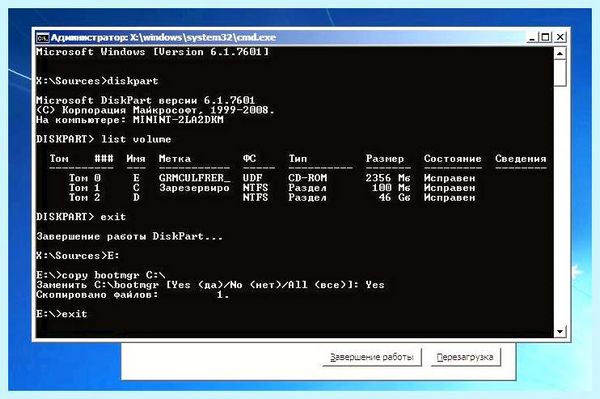This screenshot has width=600, height=399.
Task: Click the ФС column header
Action: (249, 158)
